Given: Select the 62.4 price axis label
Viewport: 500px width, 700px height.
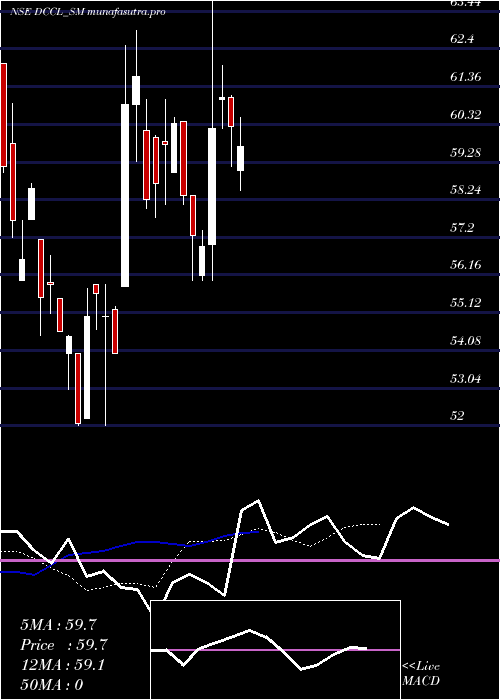Looking at the screenshot, I should (462, 39).
